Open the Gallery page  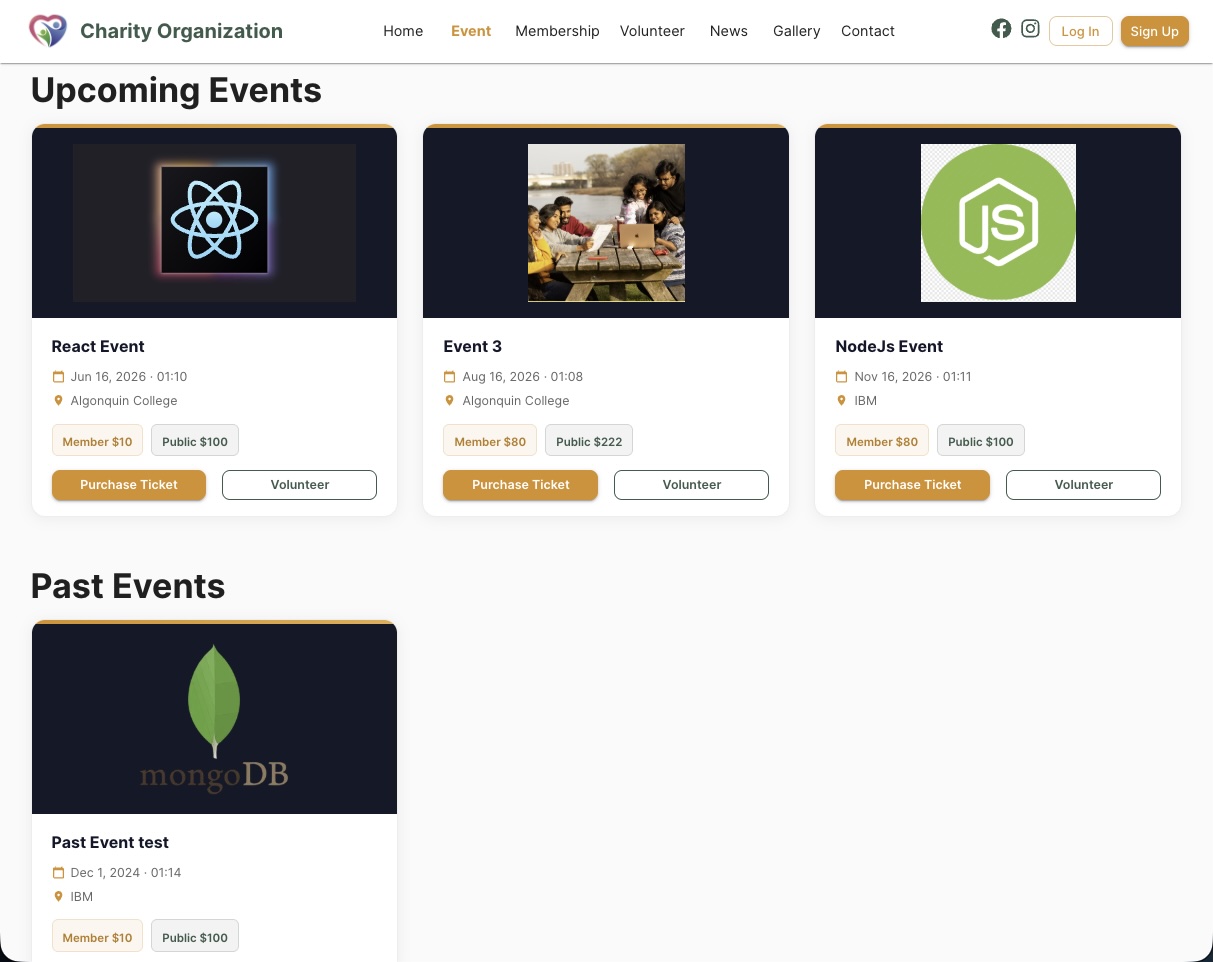797,31
